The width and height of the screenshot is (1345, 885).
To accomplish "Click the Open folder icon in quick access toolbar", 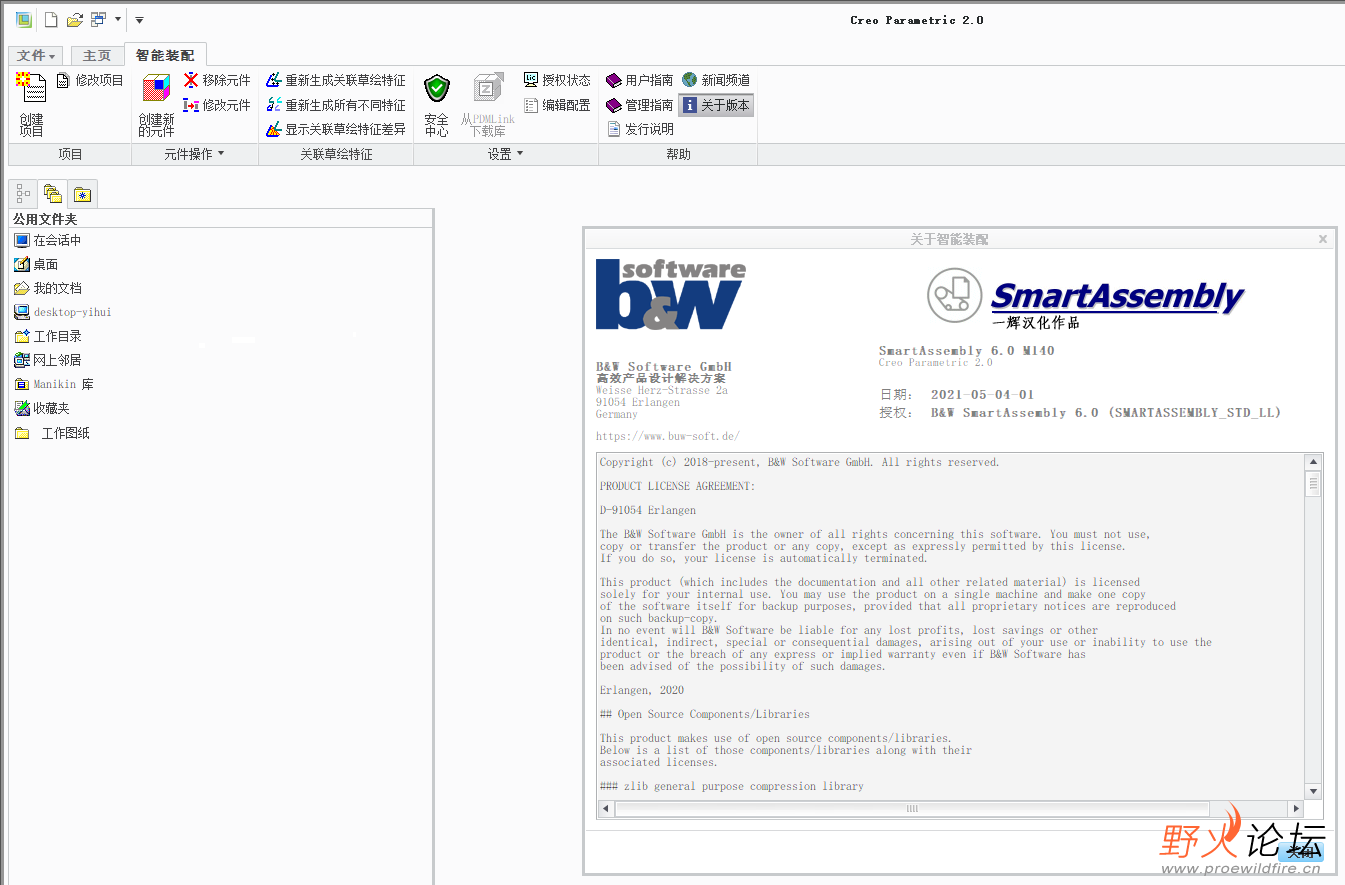I will pyautogui.click(x=75, y=19).
